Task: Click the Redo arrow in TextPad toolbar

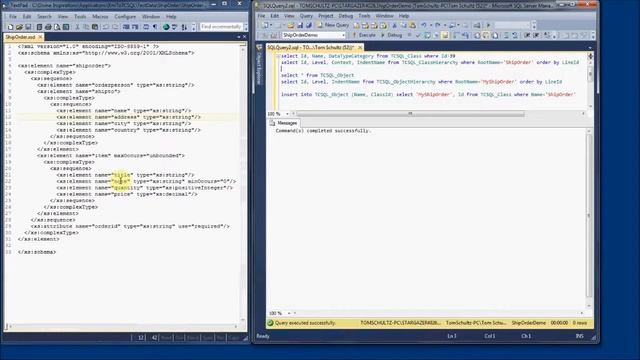Action: [x=115, y=27]
